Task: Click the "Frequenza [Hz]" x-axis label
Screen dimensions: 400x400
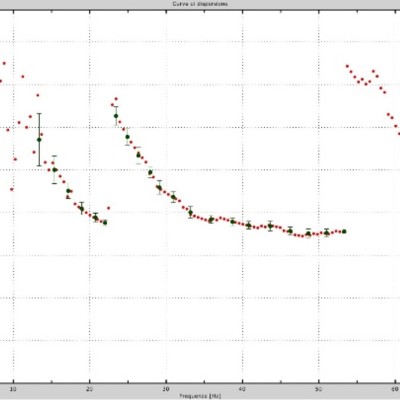Action: (200, 396)
